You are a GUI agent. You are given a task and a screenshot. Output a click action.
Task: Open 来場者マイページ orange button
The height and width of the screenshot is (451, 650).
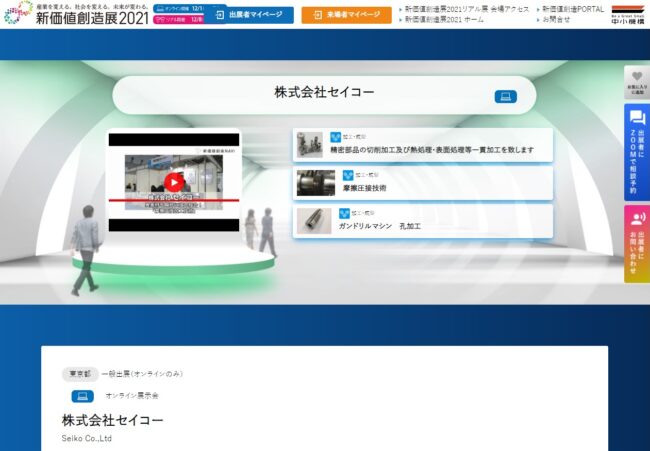point(345,15)
